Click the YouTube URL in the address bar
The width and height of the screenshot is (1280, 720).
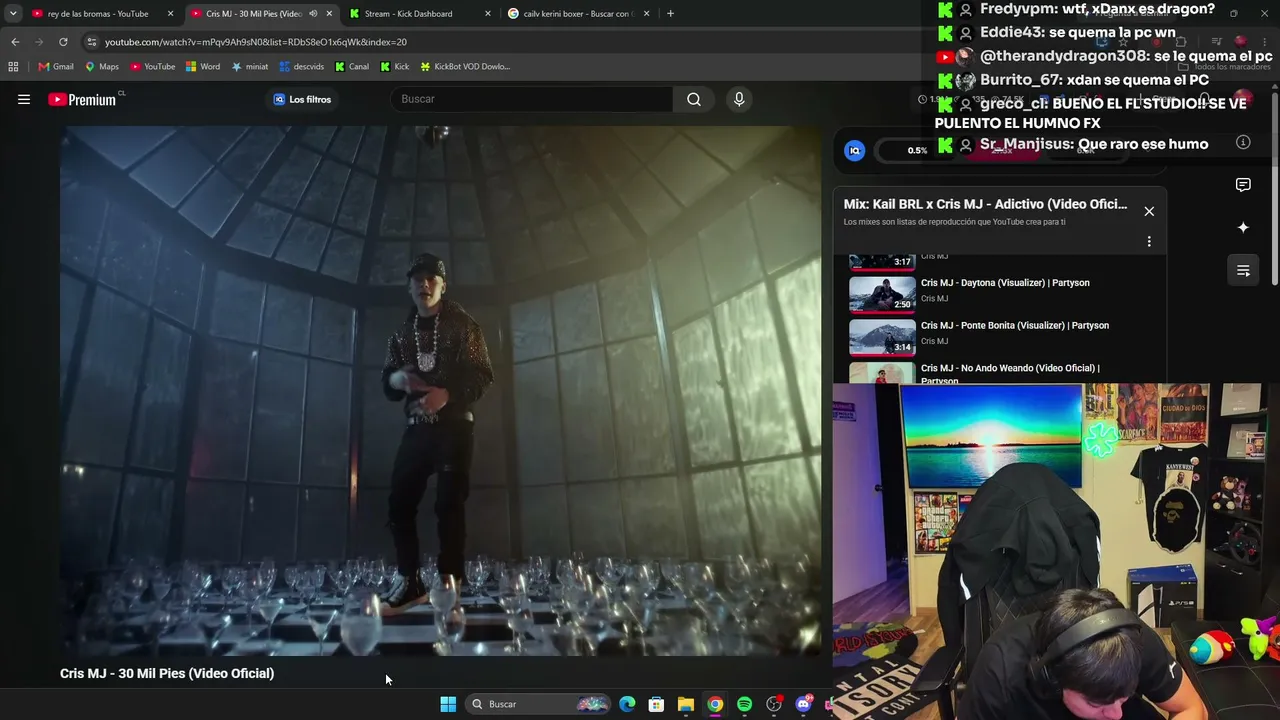pos(255,42)
